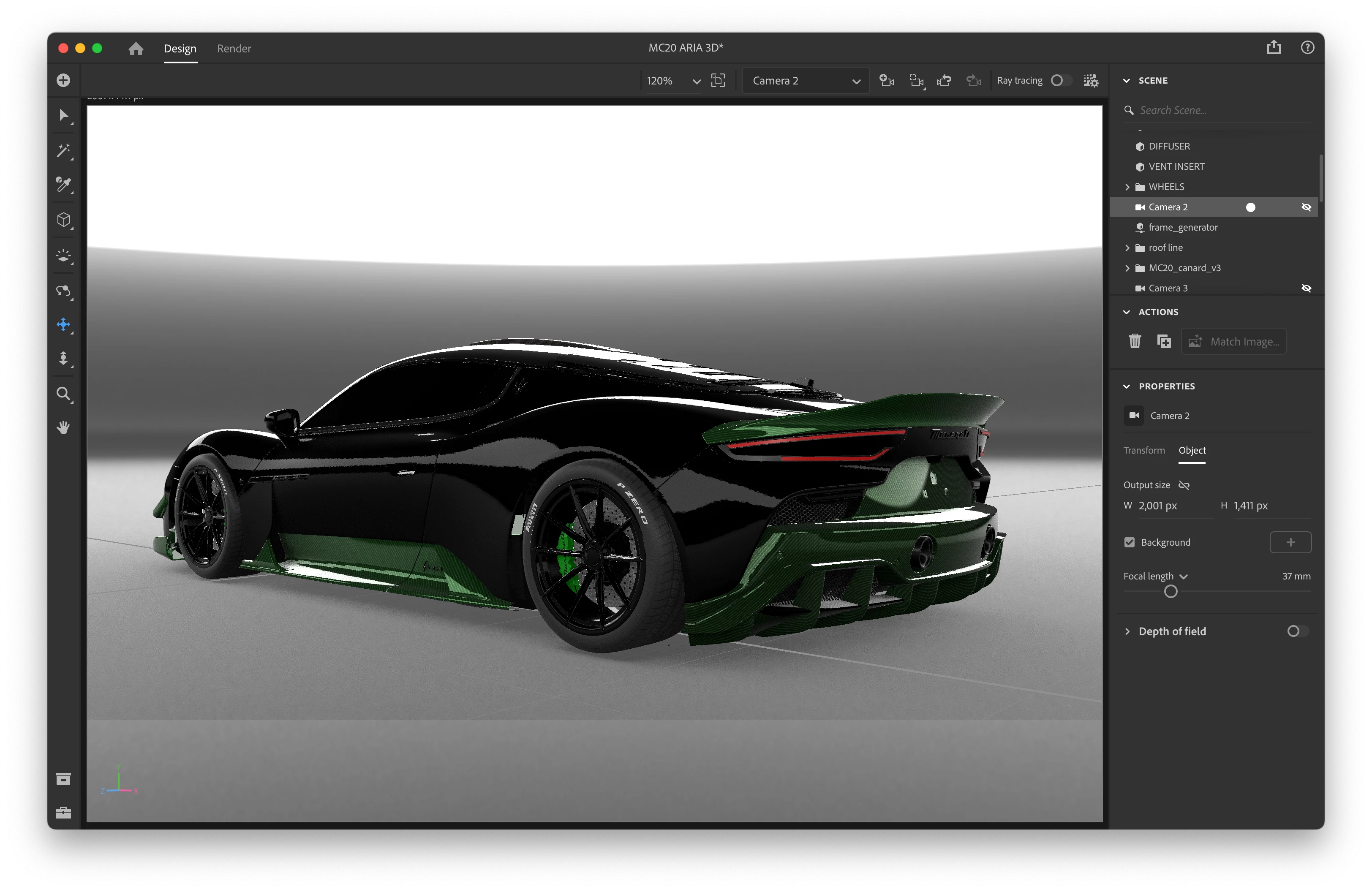
Task: Open the Camera 2 view dropdown
Action: click(805, 81)
